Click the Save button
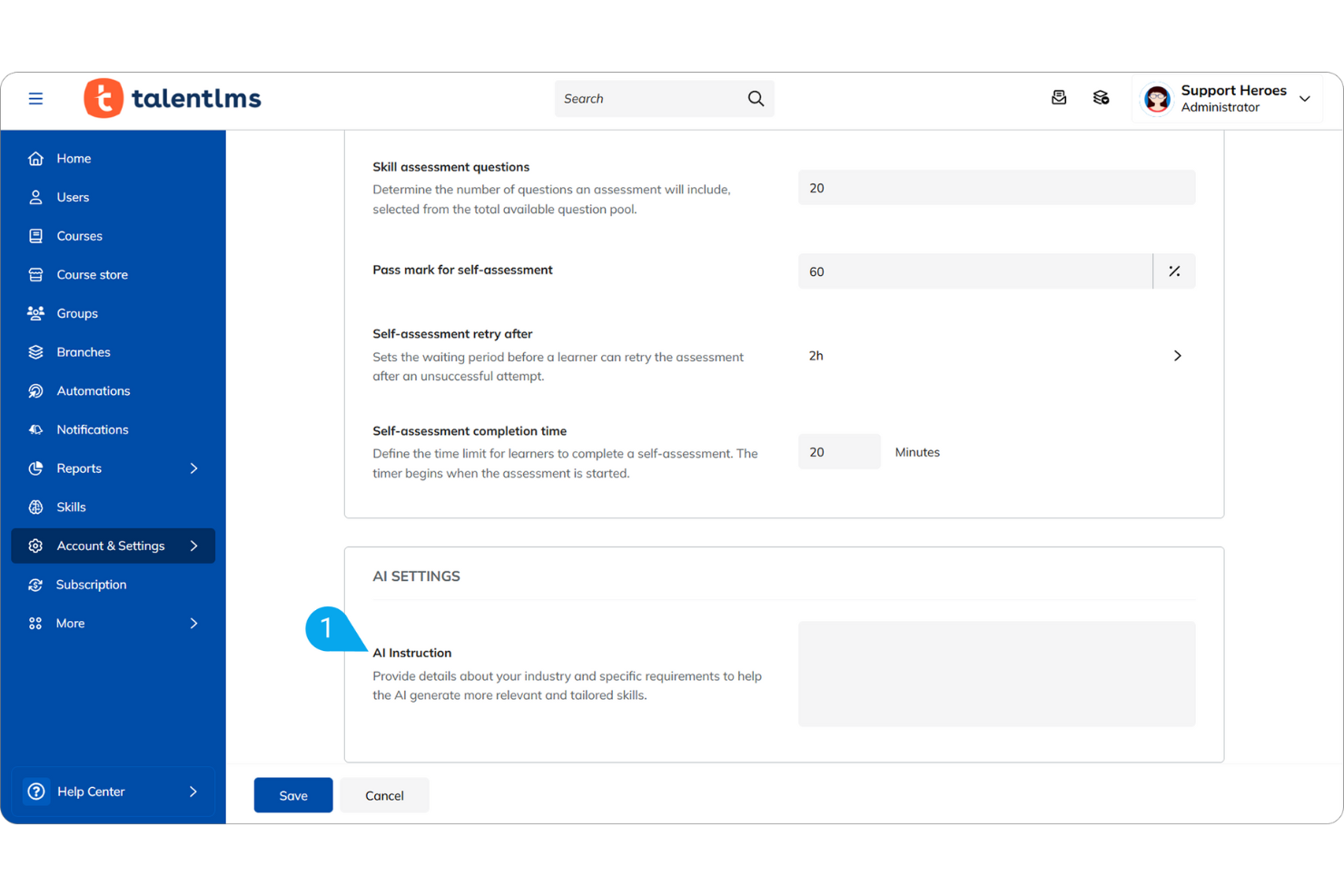Screen dimensions: 1344x896 point(292,795)
